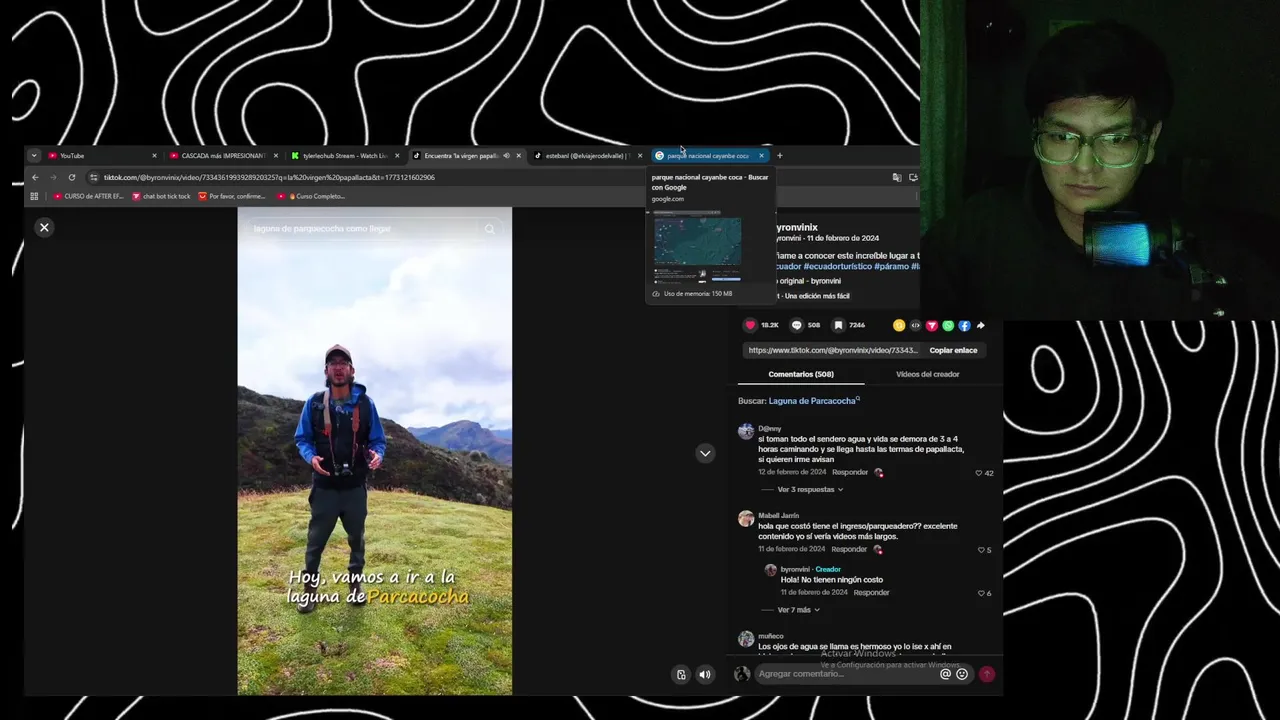Expand Ver 3 respuestas

click(x=810, y=490)
